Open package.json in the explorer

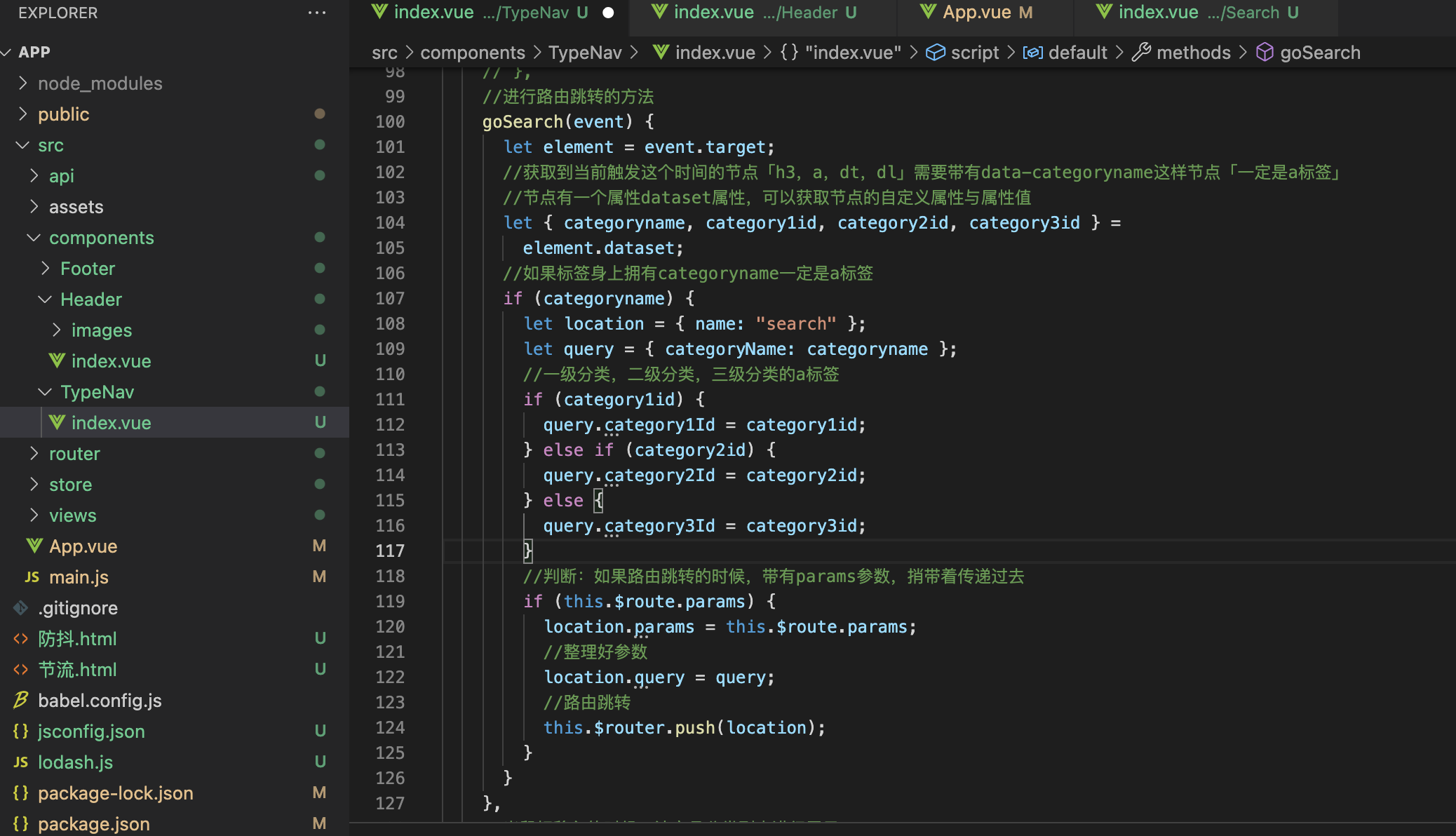[x=93, y=823]
